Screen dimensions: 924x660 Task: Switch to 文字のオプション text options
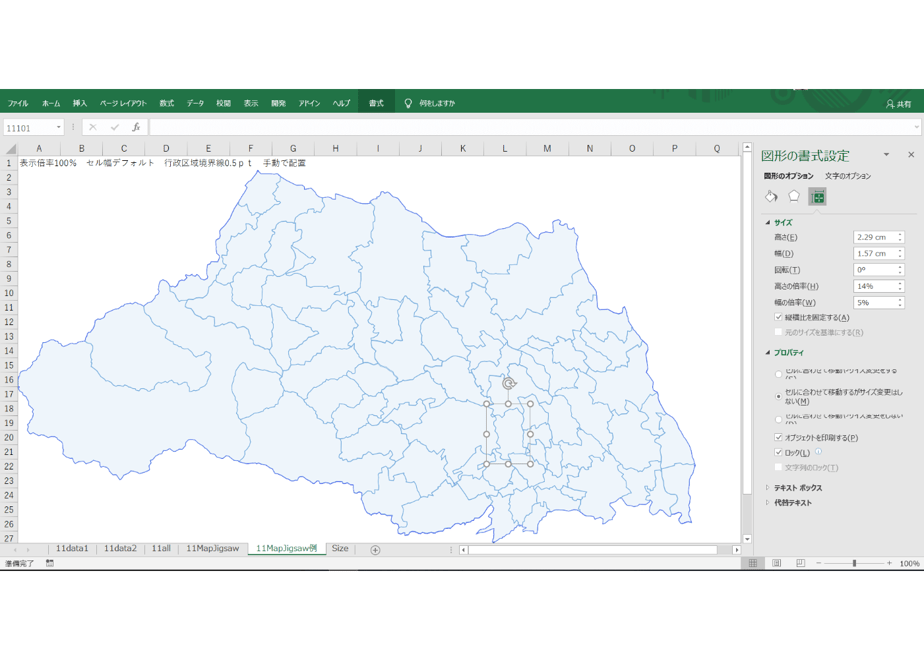point(847,176)
